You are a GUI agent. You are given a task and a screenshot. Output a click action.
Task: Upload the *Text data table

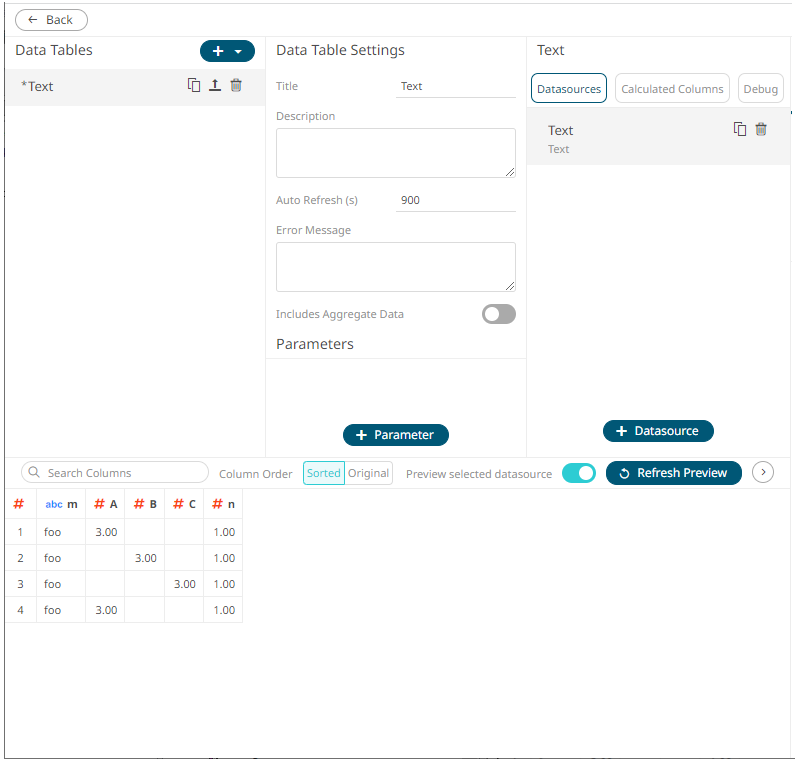pos(215,85)
